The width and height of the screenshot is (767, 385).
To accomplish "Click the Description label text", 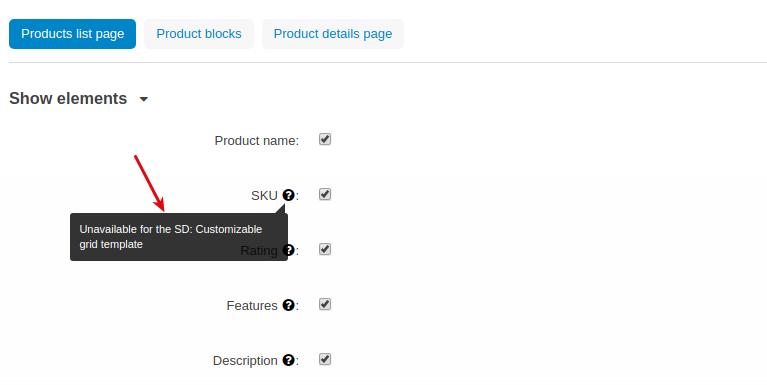I will (x=245, y=361).
